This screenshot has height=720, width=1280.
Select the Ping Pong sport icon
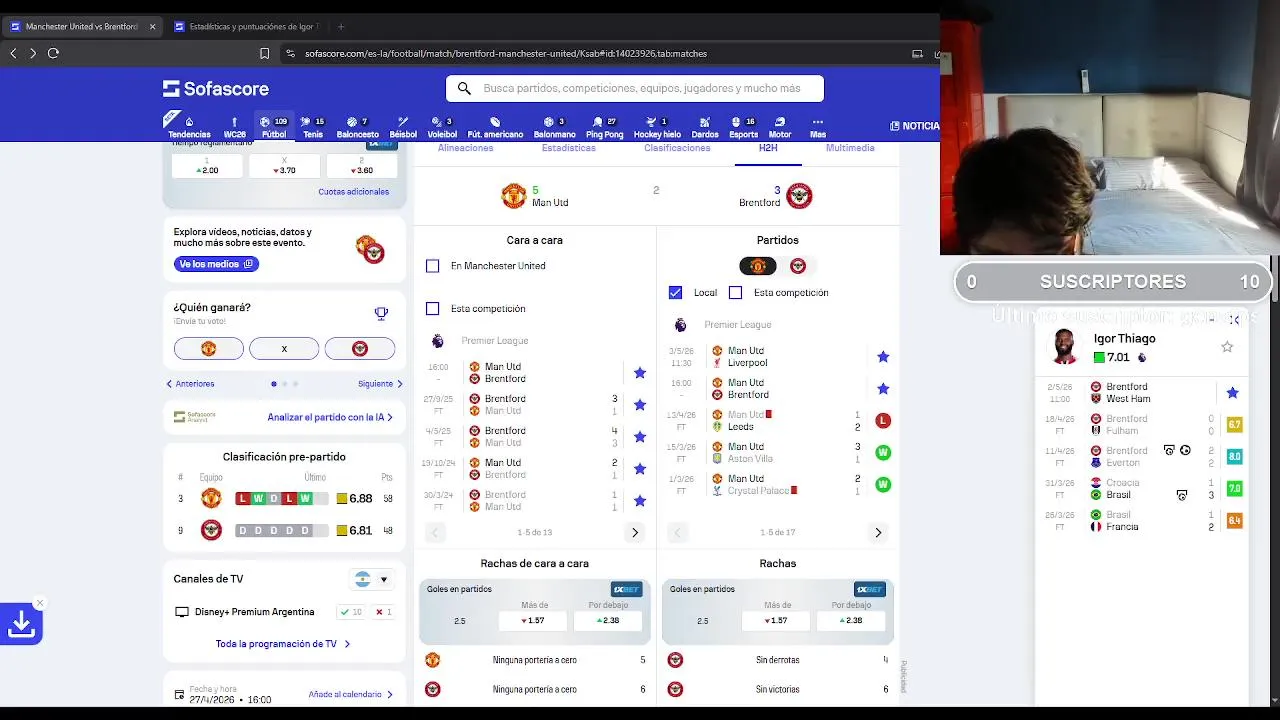click(x=604, y=128)
